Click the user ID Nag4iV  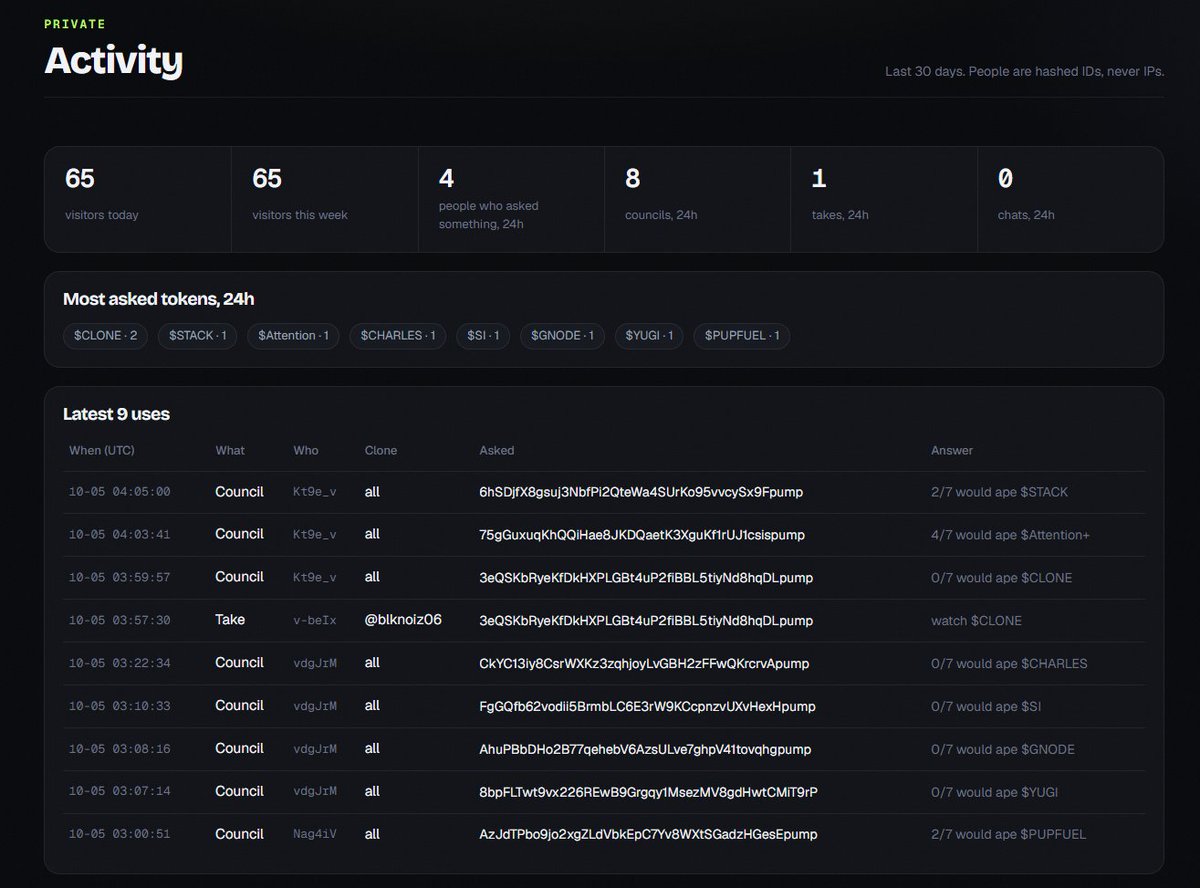(x=315, y=835)
